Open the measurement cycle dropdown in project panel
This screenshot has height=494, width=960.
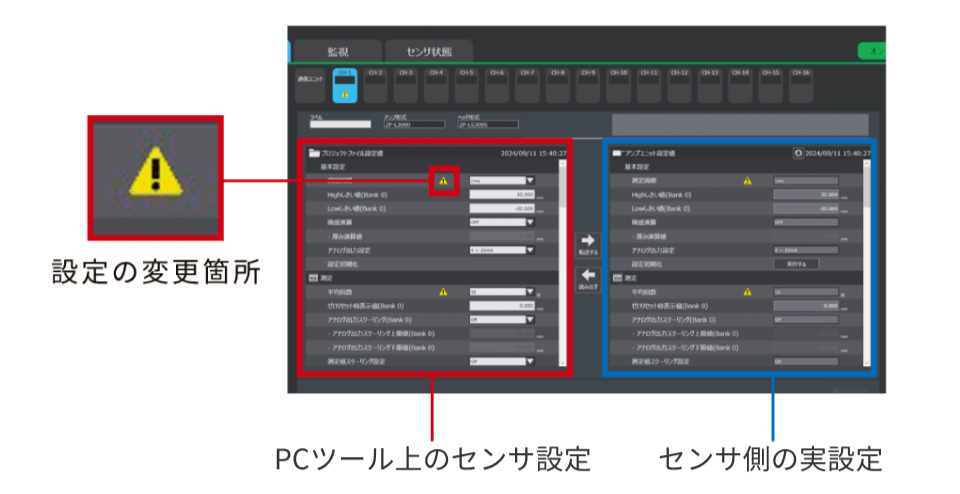[x=501, y=181]
